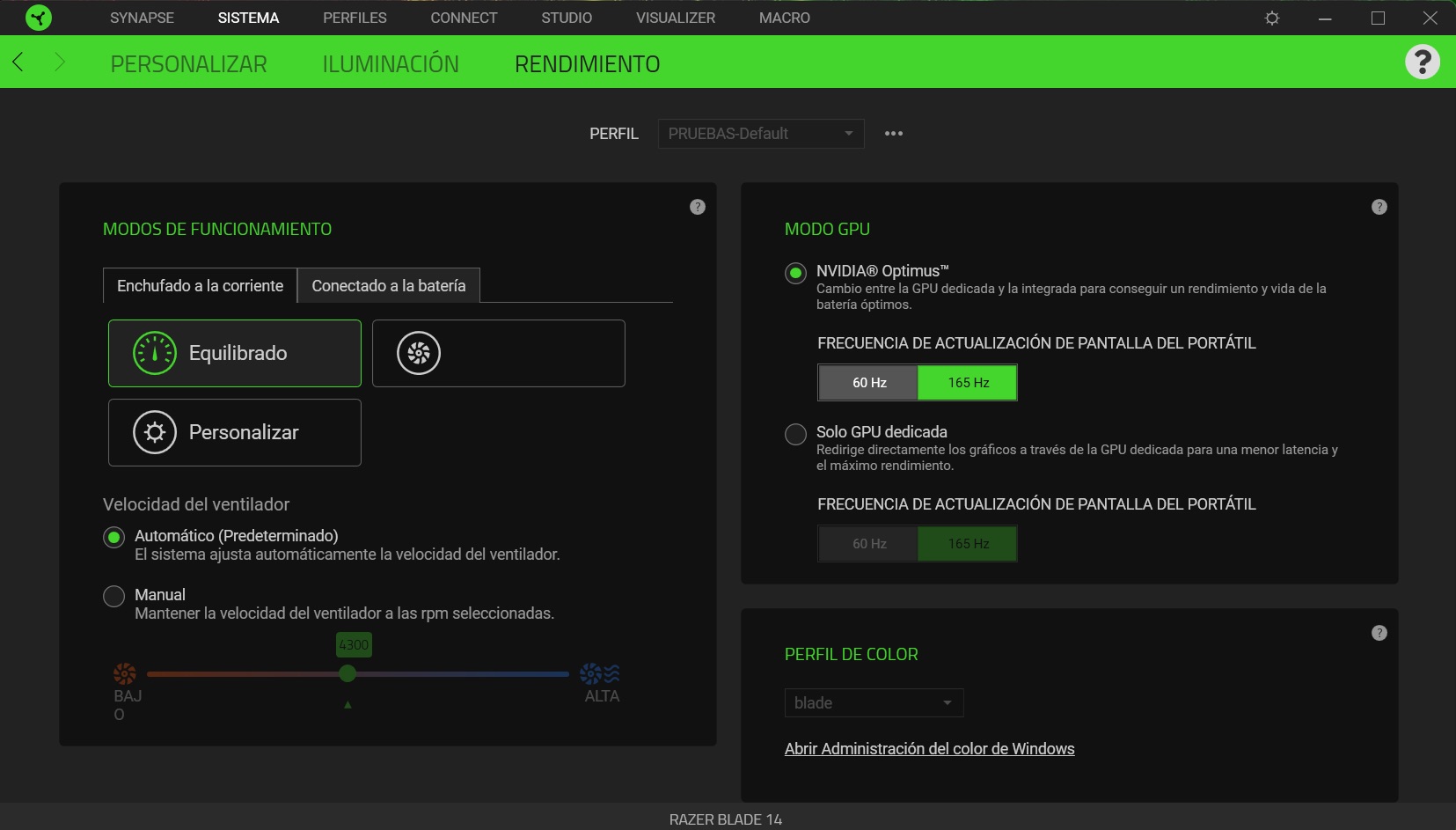
Task: Open Synapse settings gear icon
Action: coord(1272,18)
